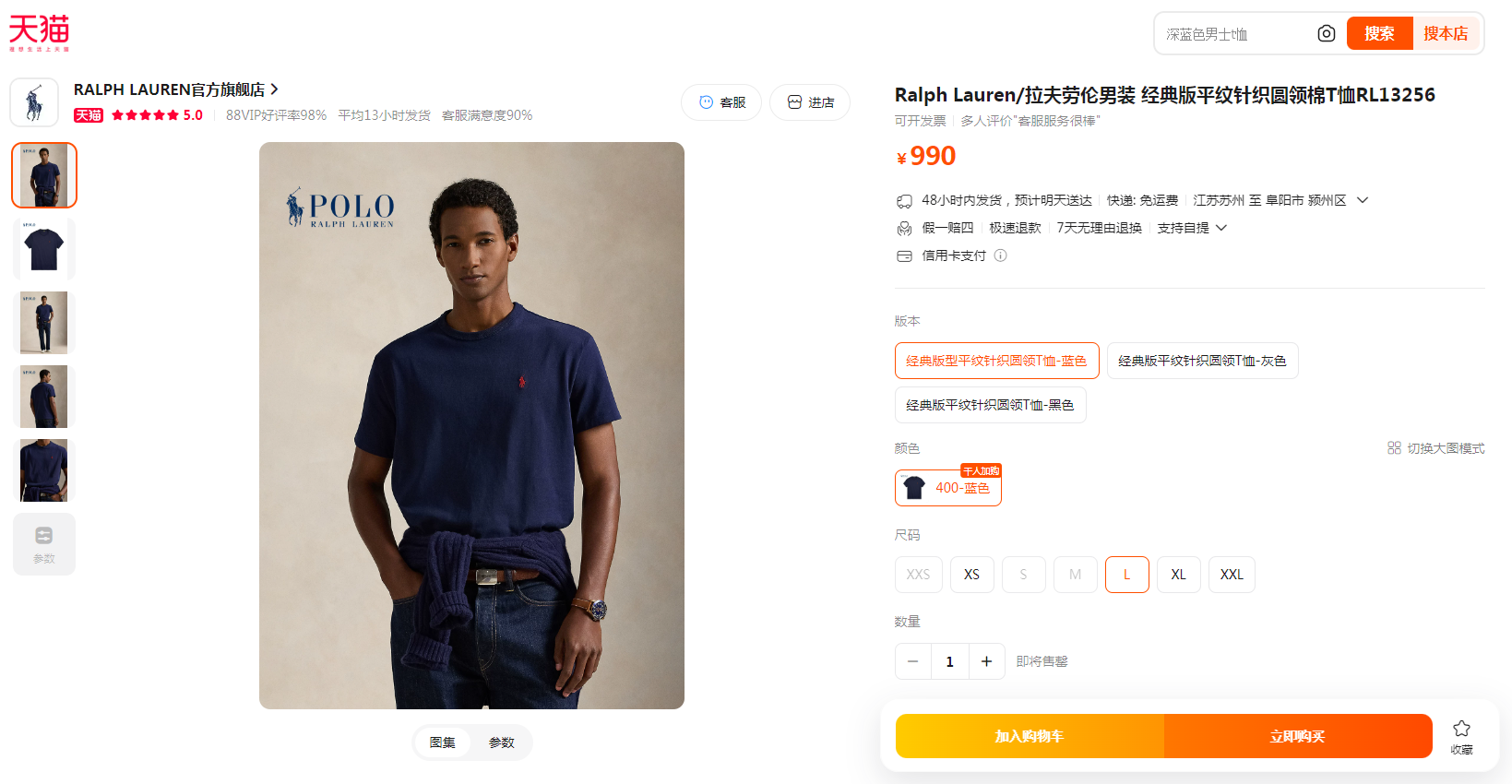Expand the delivery address dropdown arrow
Image resolution: width=1512 pixels, height=784 pixels.
(1363, 200)
